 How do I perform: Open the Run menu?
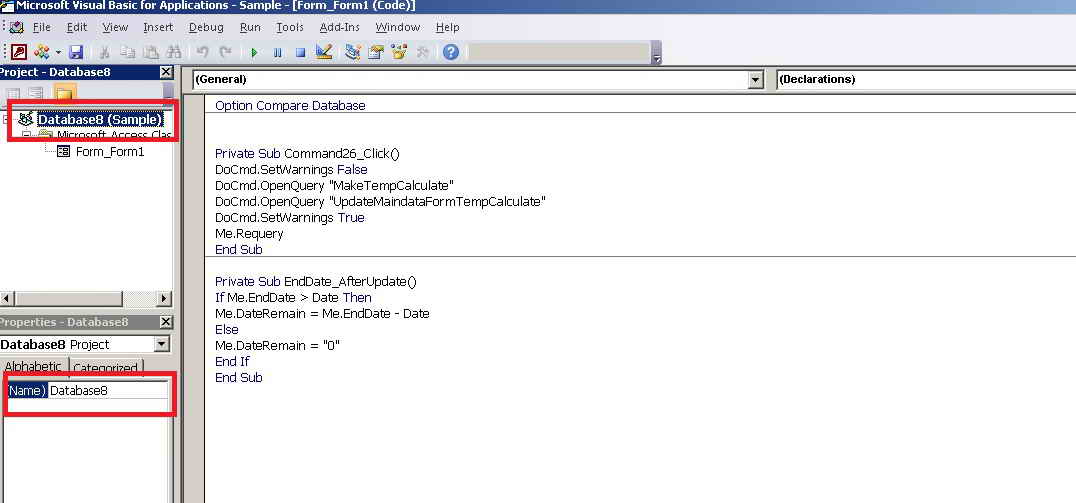tap(250, 27)
